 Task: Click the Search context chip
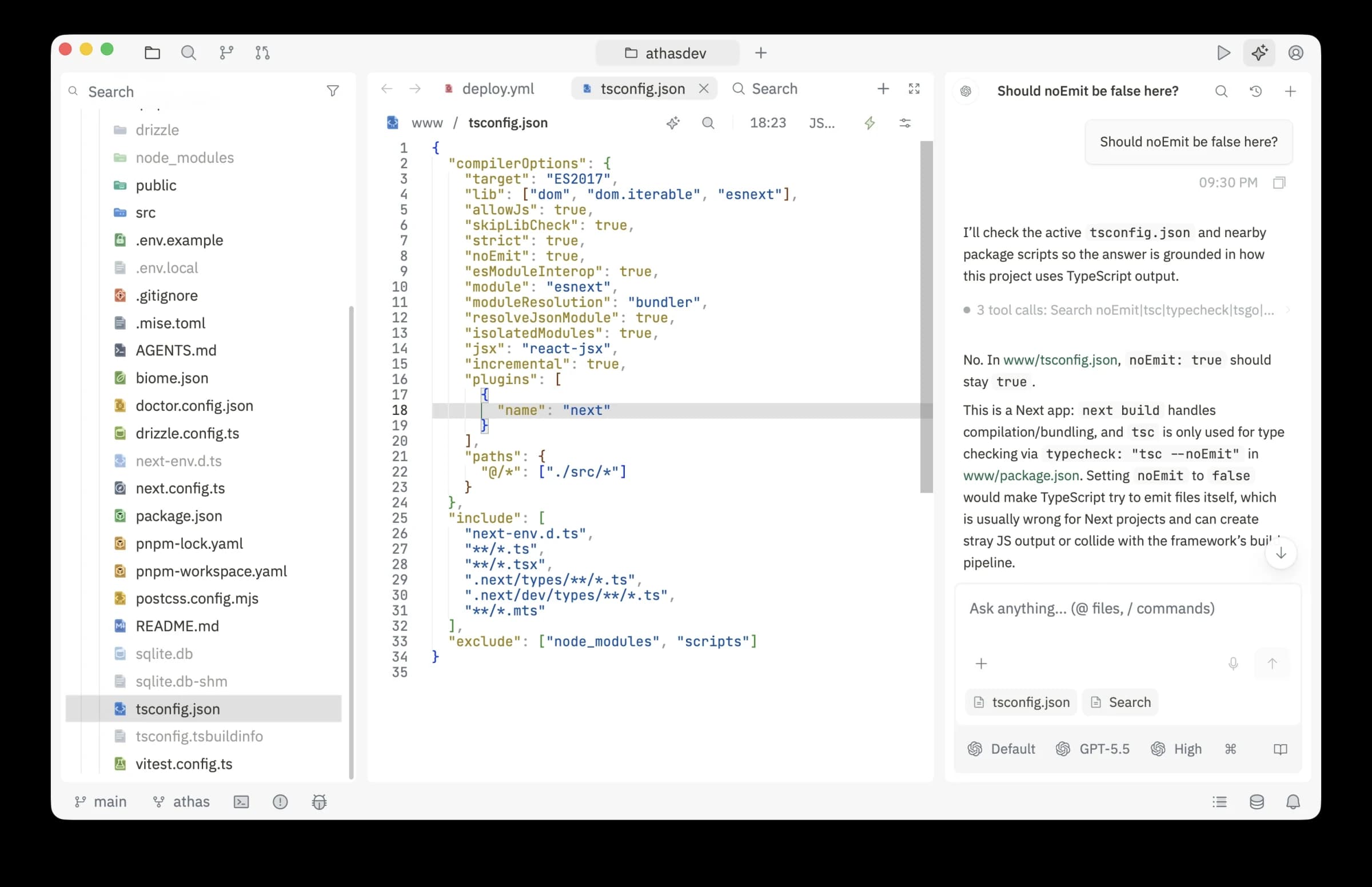click(x=1120, y=702)
